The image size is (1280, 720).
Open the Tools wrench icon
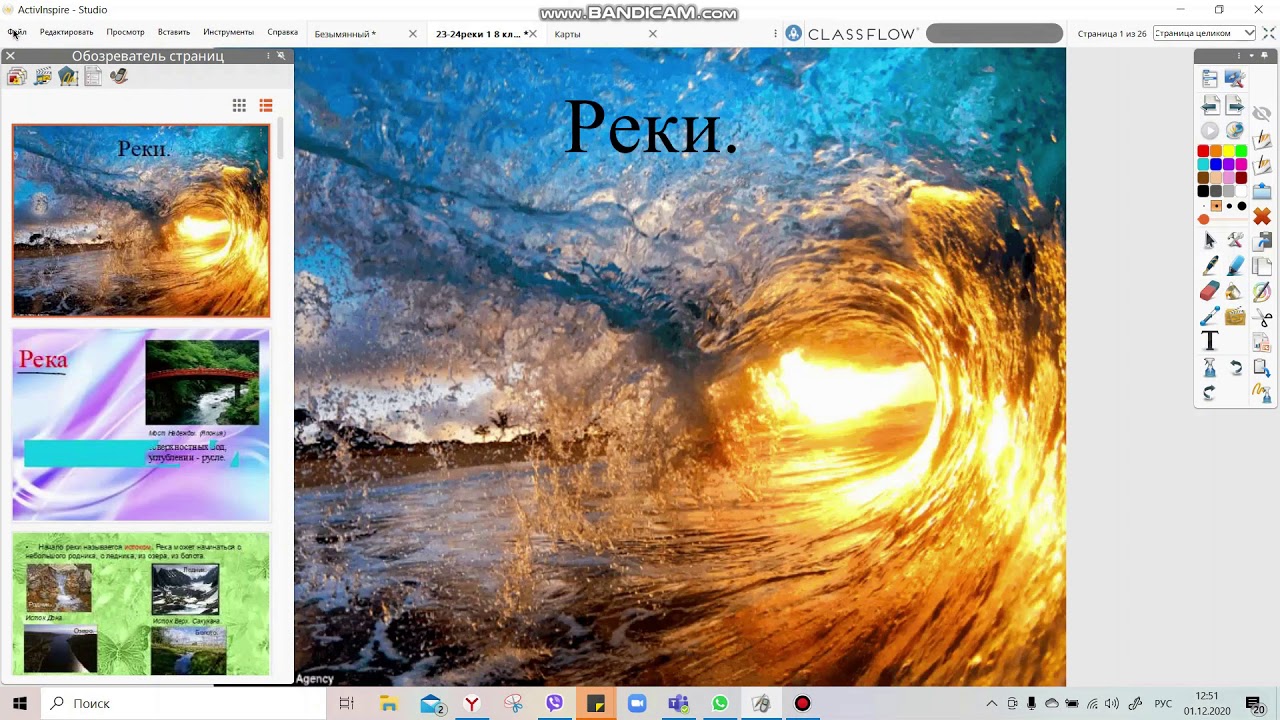click(1235, 241)
